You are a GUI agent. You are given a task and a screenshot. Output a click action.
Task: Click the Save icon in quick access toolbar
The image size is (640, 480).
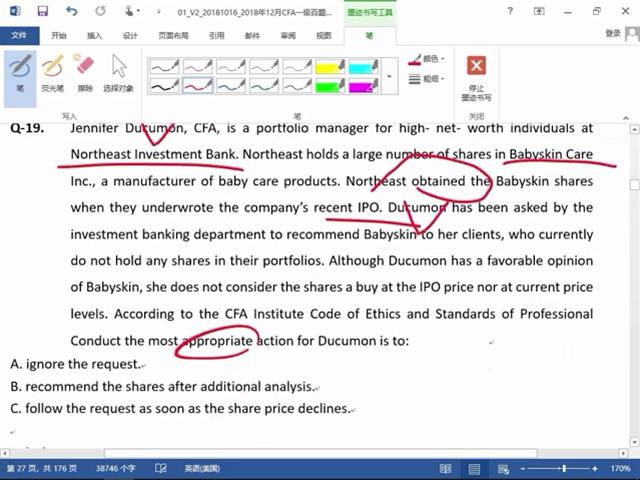pyautogui.click(x=42, y=11)
